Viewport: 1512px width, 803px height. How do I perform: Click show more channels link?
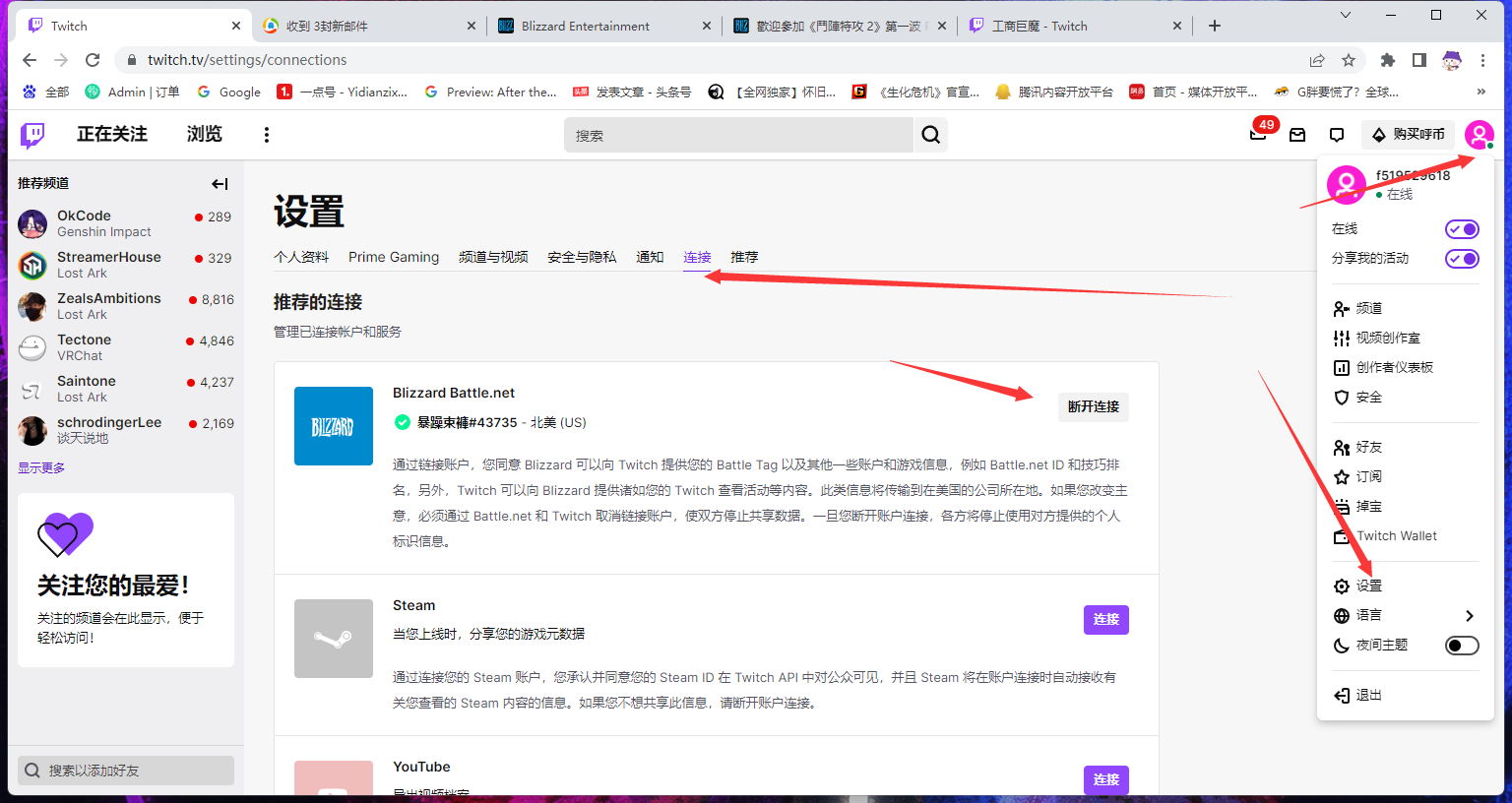tap(41, 468)
